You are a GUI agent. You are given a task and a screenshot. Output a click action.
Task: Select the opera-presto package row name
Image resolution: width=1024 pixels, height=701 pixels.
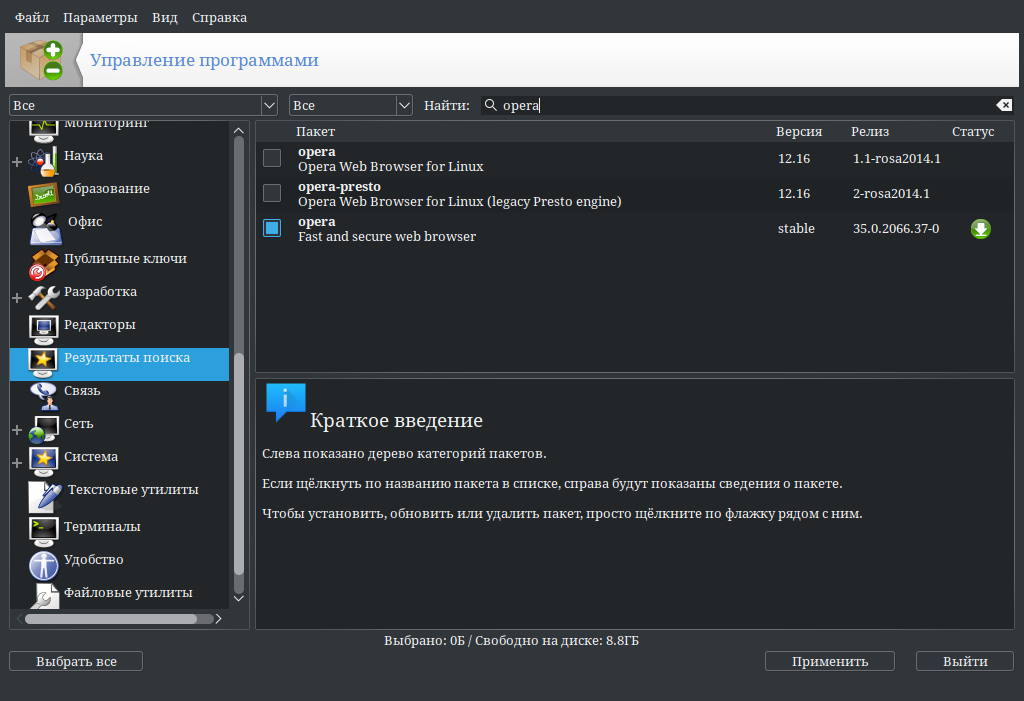339,187
